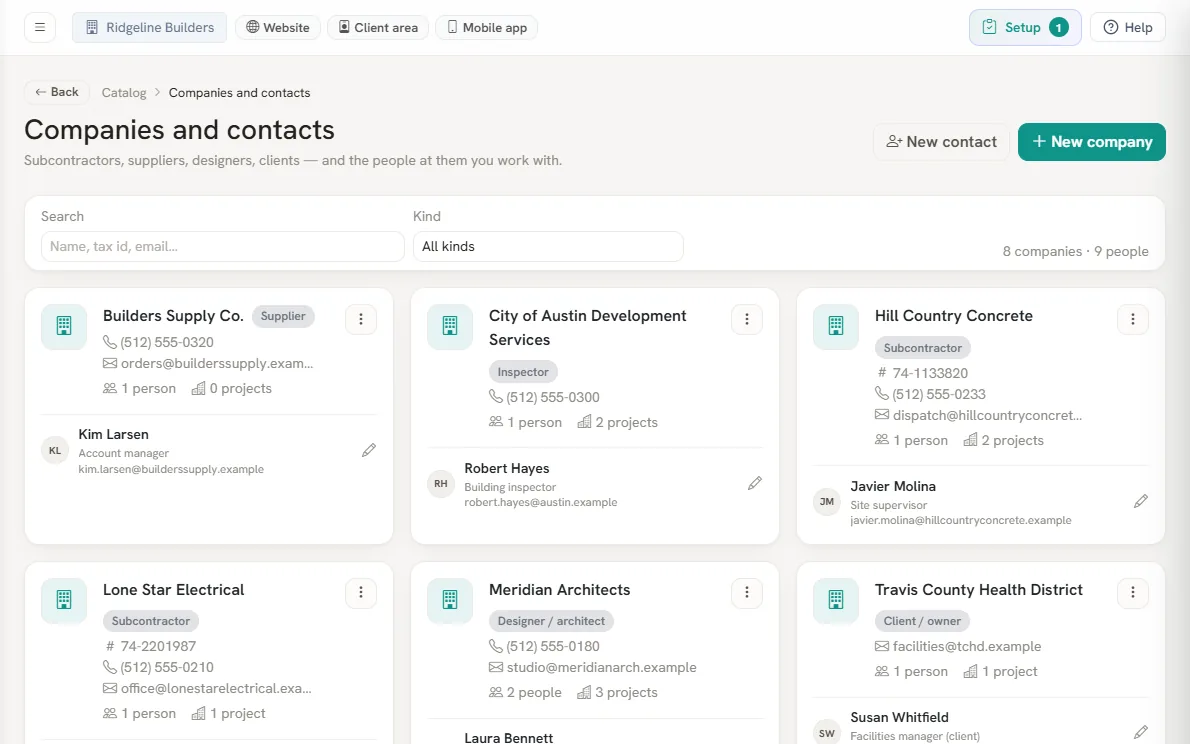This screenshot has width=1190, height=744.
Task: Edit contact Kim Larsen pencil icon
Action: 369,450
